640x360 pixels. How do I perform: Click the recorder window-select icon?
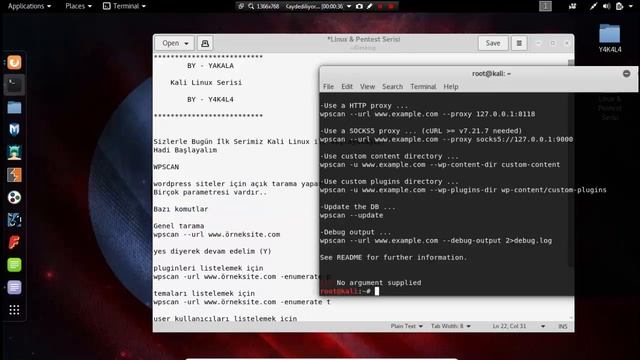coord(241,6)
